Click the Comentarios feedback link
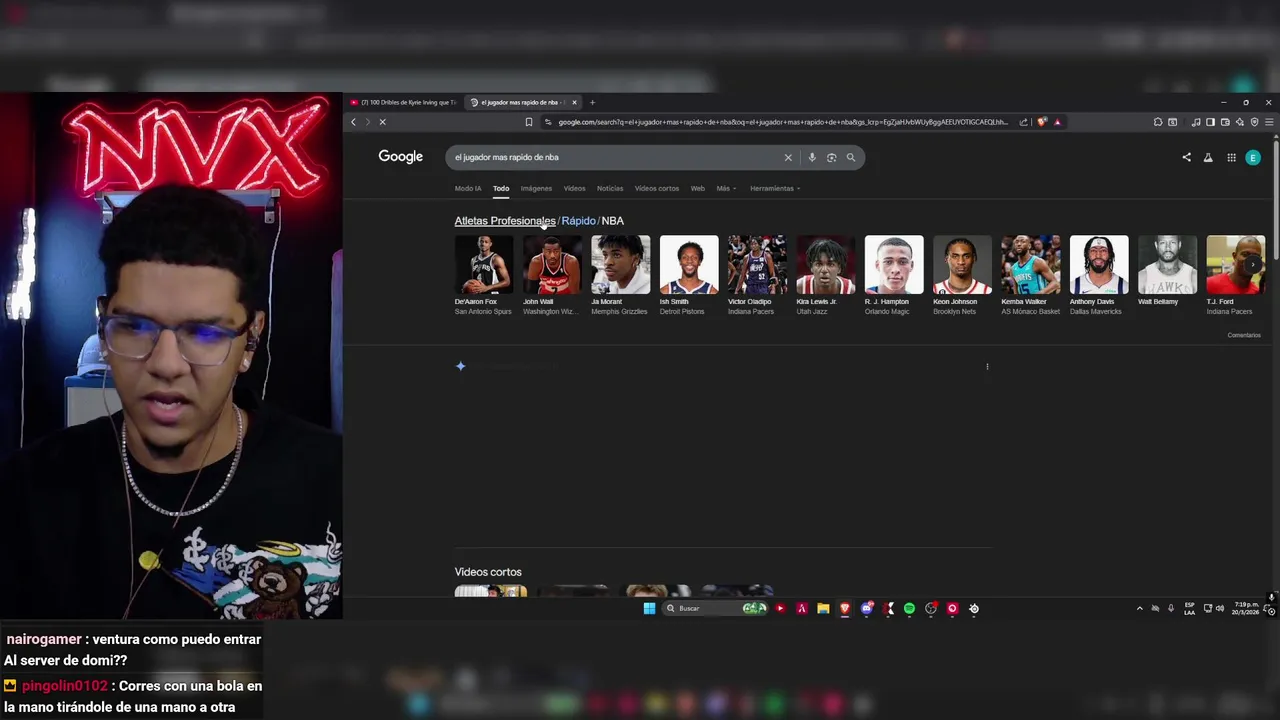The width and height of the screenshot is (1280, 720). pos(1244,335)
